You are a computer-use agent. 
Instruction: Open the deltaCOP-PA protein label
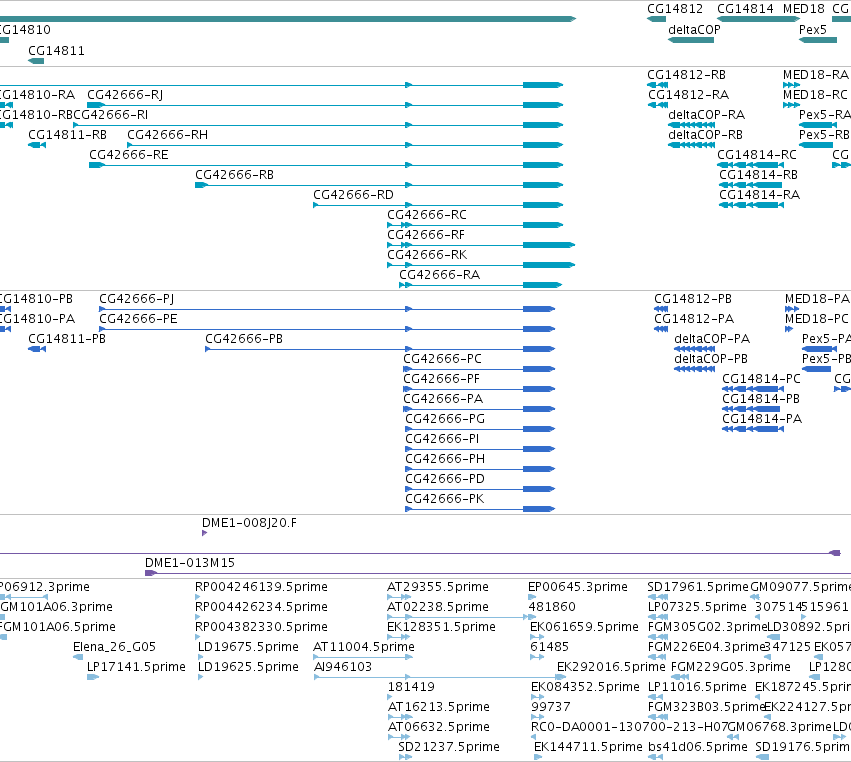click(712, 339)
